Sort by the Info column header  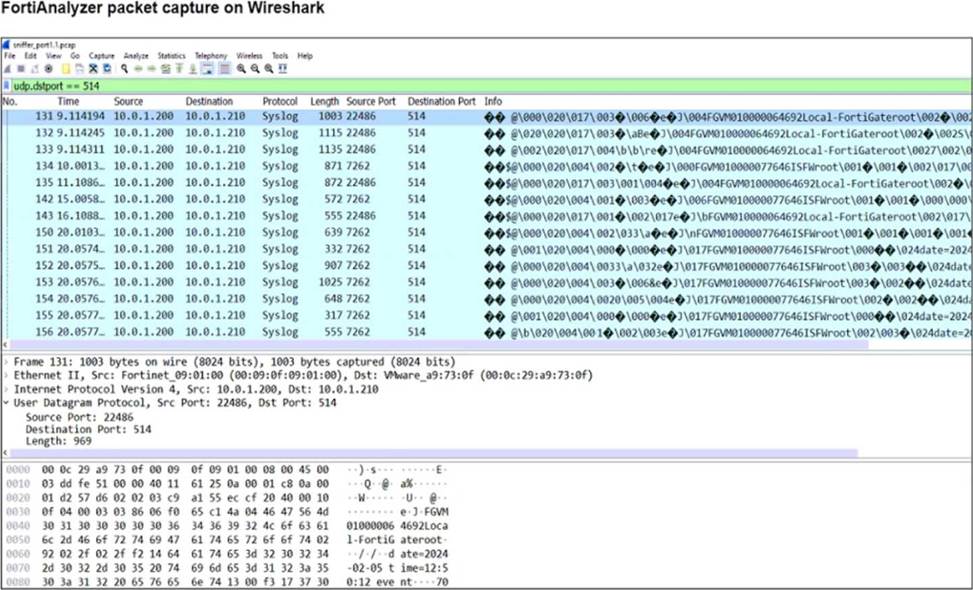click(493, 101)
